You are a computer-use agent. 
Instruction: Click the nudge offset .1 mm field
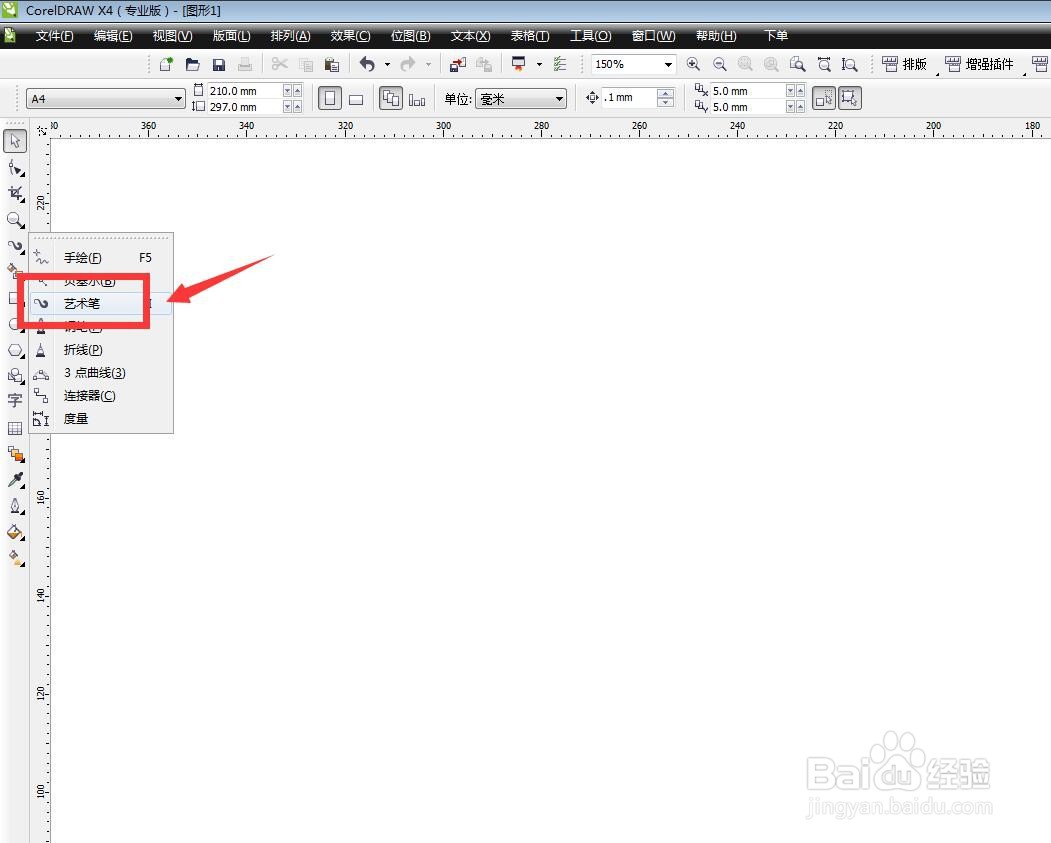[628, 98]
